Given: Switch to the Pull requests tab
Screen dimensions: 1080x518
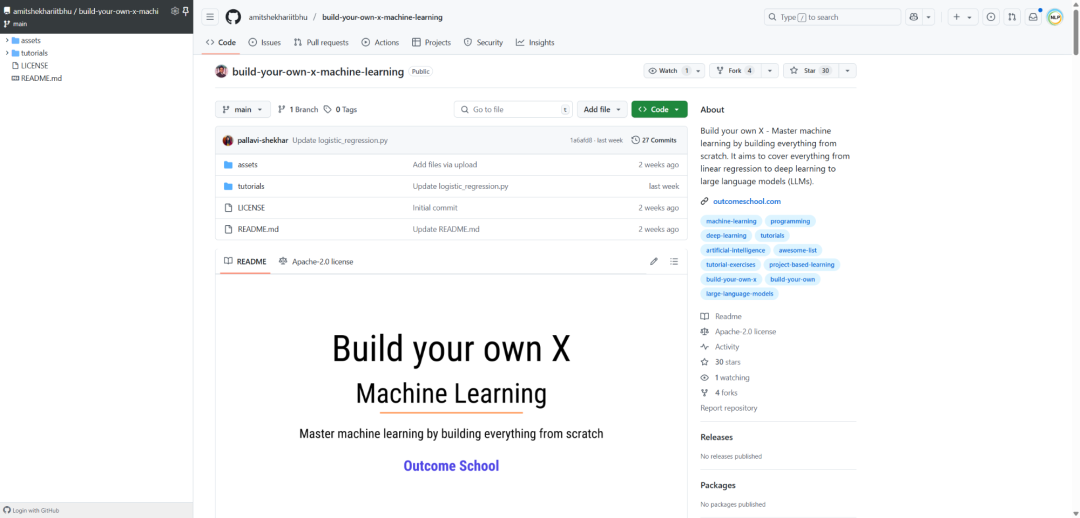Looking at the screenshot, I should (321, 42).
